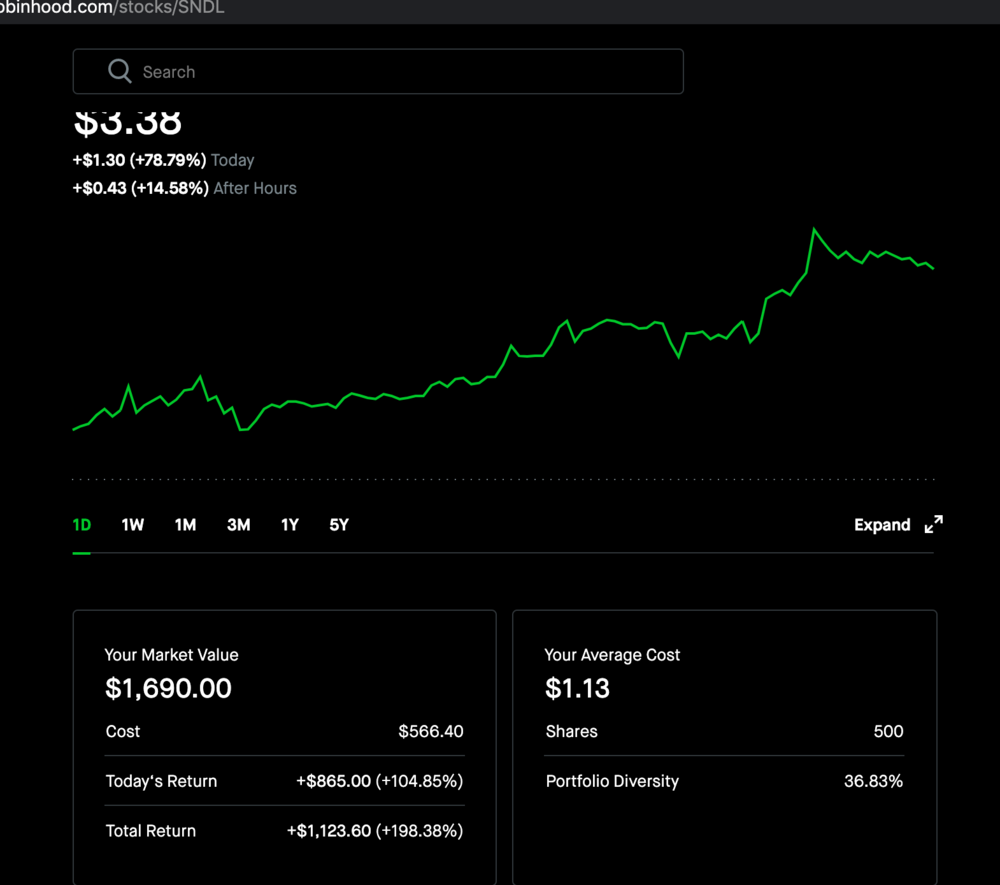Click the expand arrows icon beside Expand
Viewport: 1000px width, 885px height.
[933, 525]
